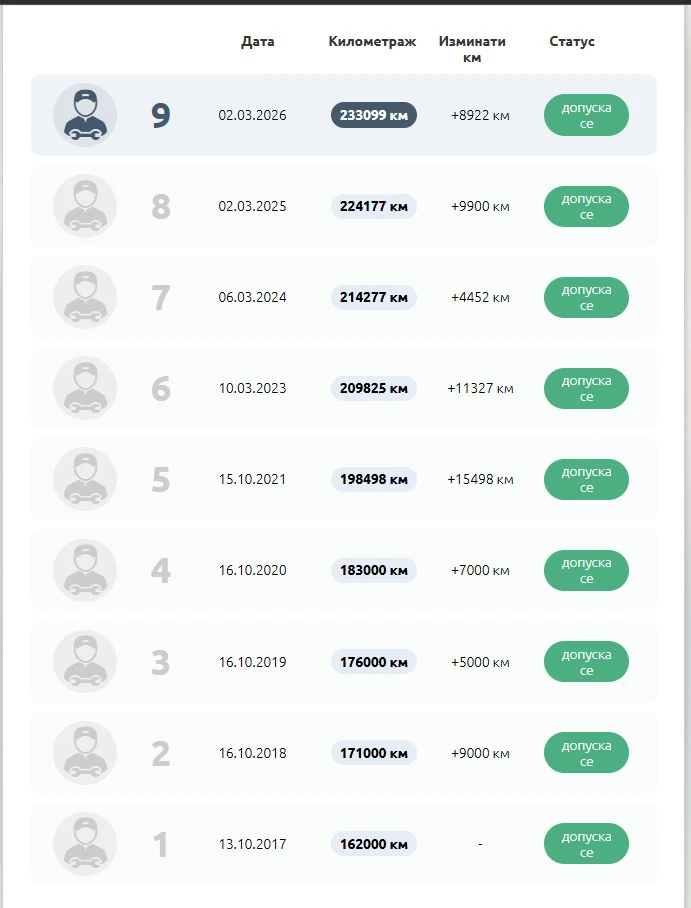Image resolution: width=691 pixels, height=908 pixels.
Task: Click the 162000 км mileage badge
Action: click(374, 844)
